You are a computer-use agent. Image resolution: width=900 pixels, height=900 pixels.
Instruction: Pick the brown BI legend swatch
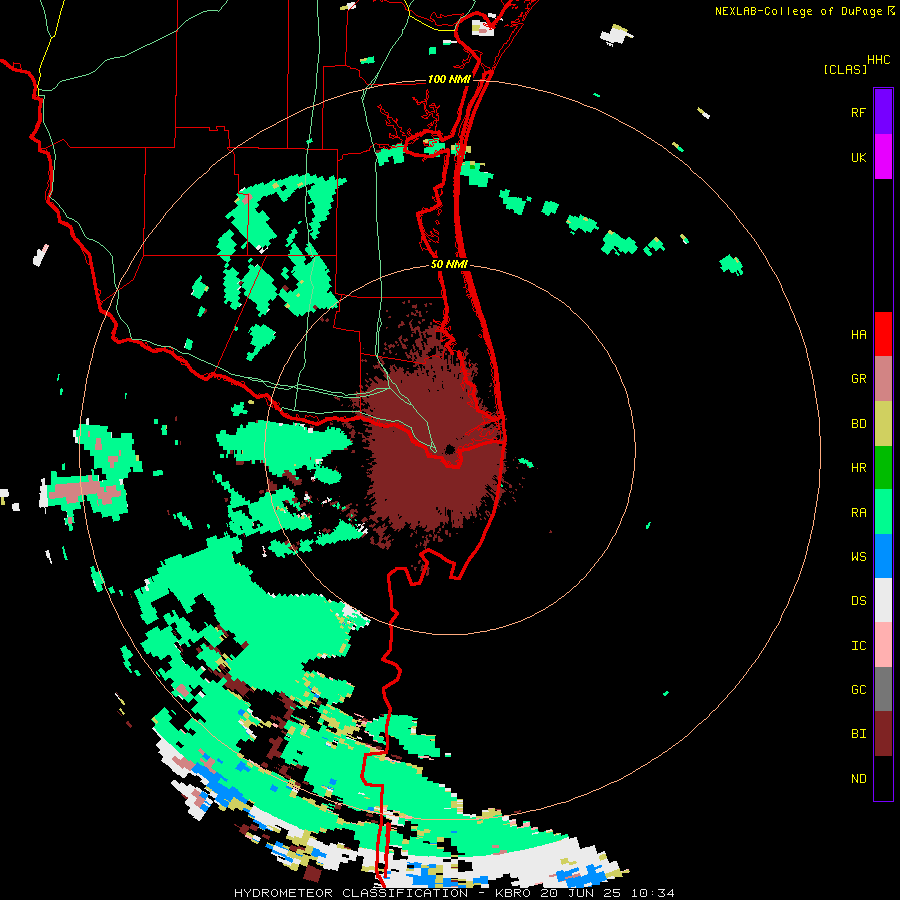(x=883, y=734)
